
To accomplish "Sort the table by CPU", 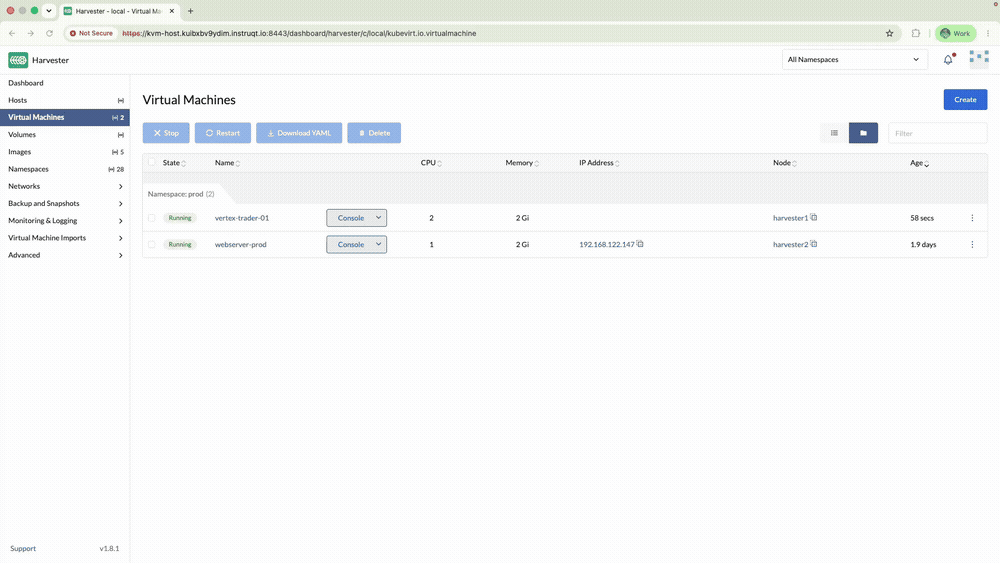I will [x=431, y=163].
